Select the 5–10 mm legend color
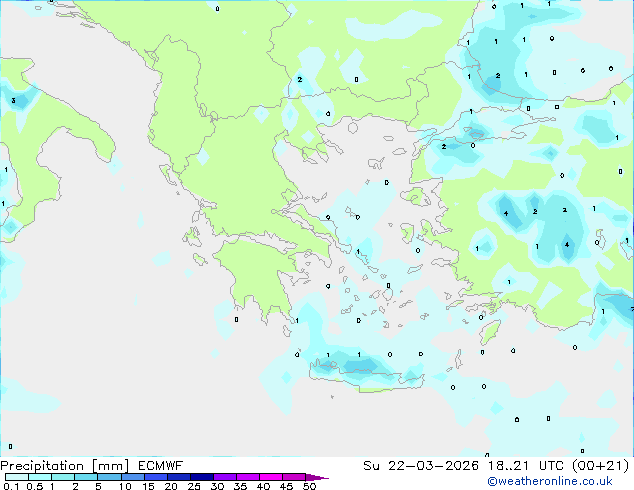The height and width of the screenshot is (490, 634). (109, 477)
